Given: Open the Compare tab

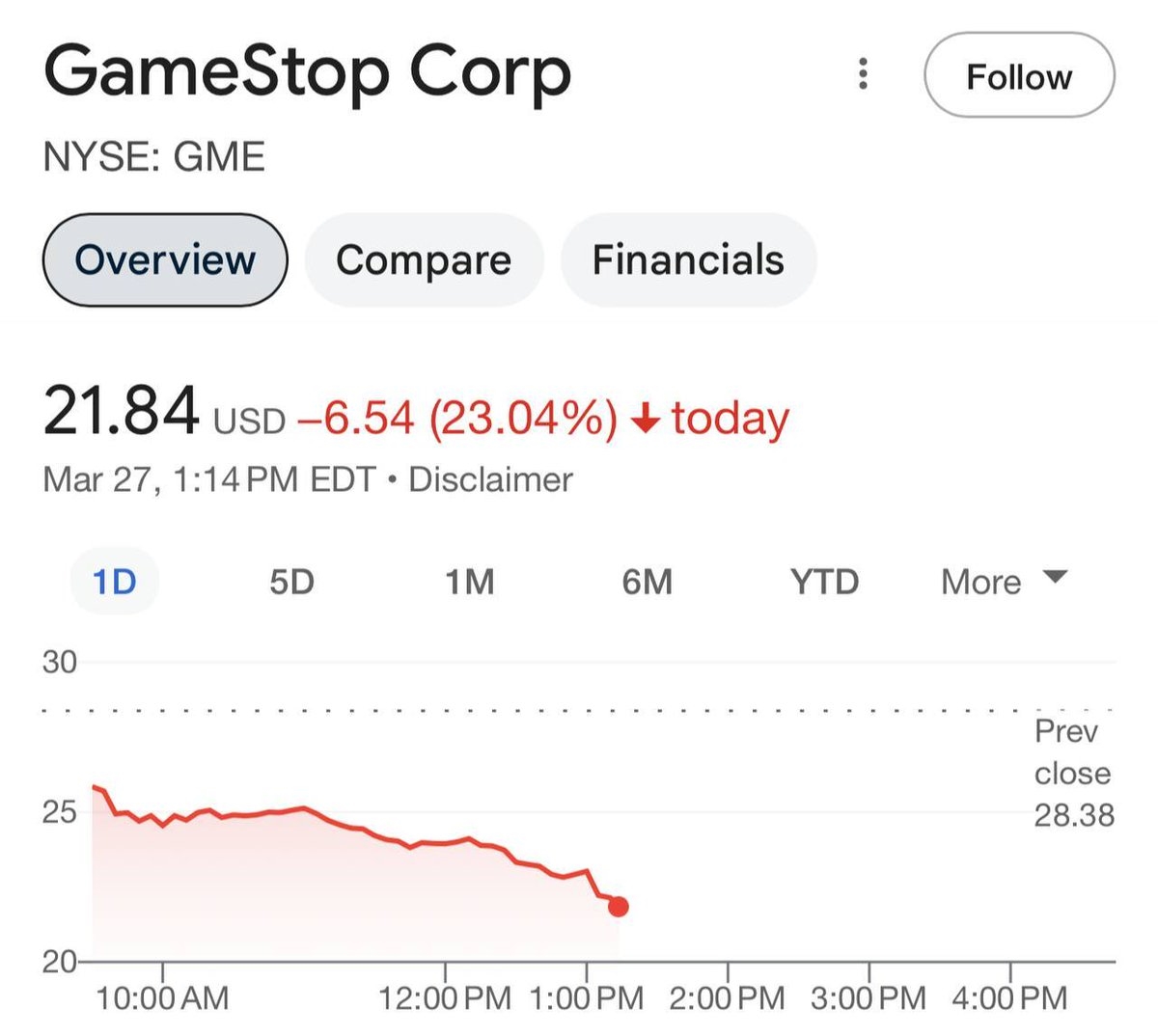Looking at the screenshot, I should (x=424, y=259).
